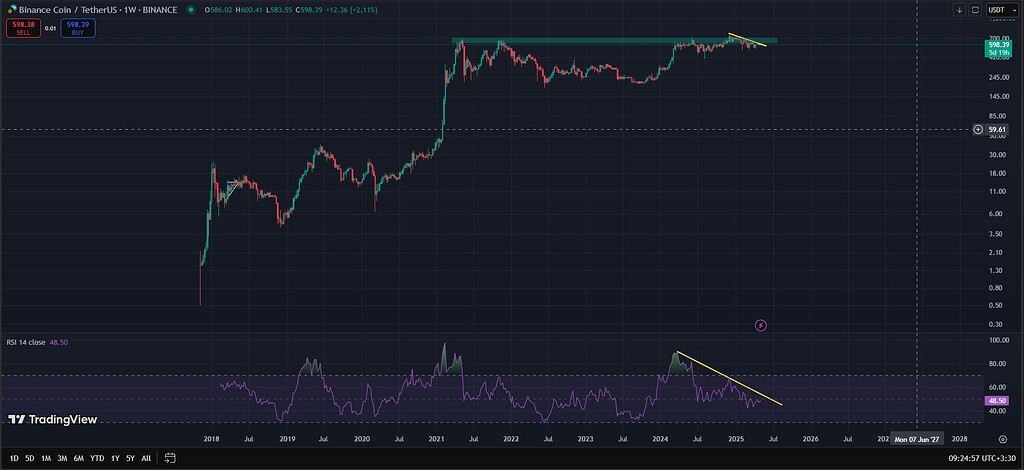Click the O586.02 open price value
This screenshot has width=1024, height=470.
coord(217,10)
